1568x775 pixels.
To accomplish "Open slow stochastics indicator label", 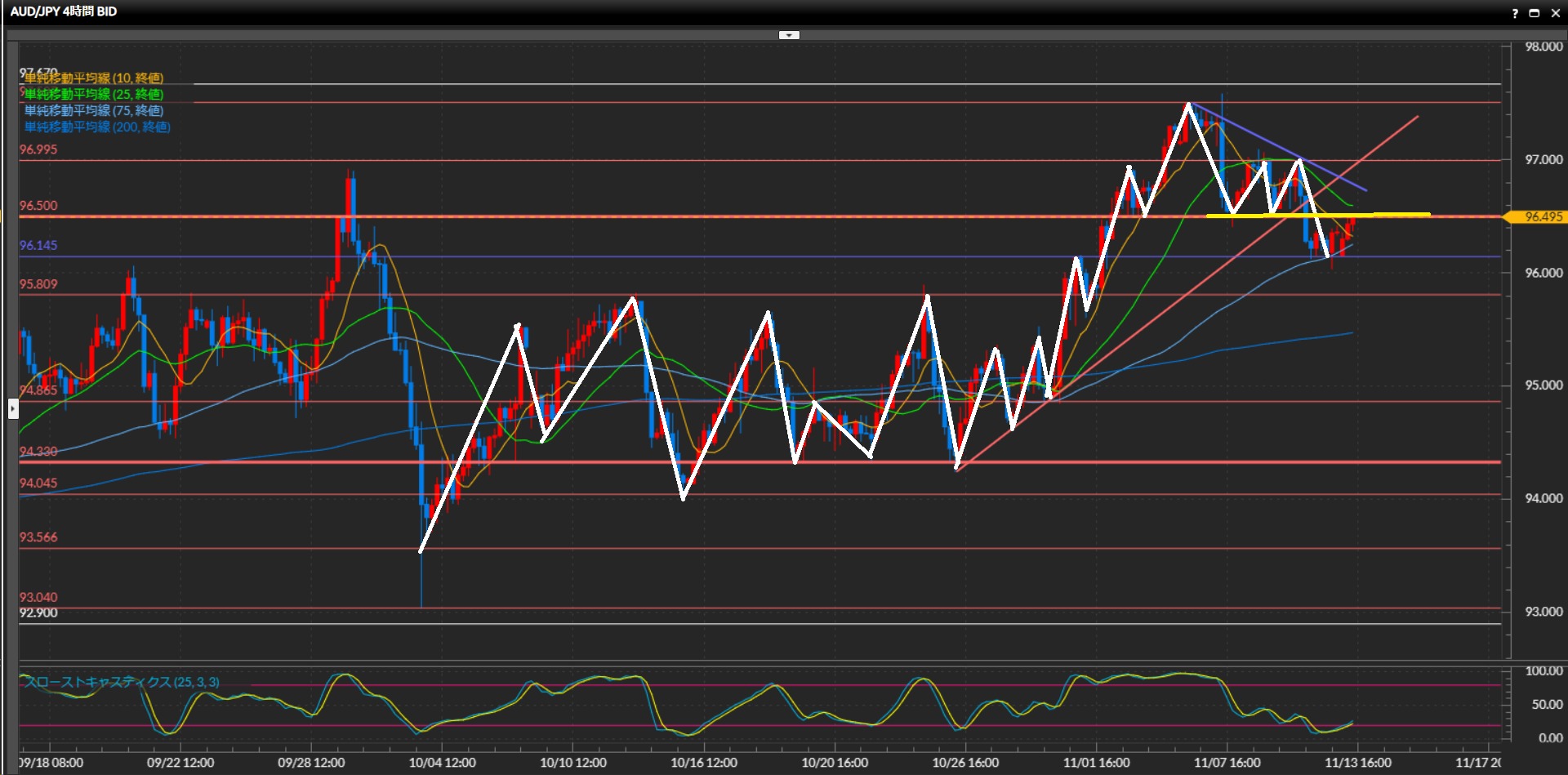I will (x=121, y=682).
